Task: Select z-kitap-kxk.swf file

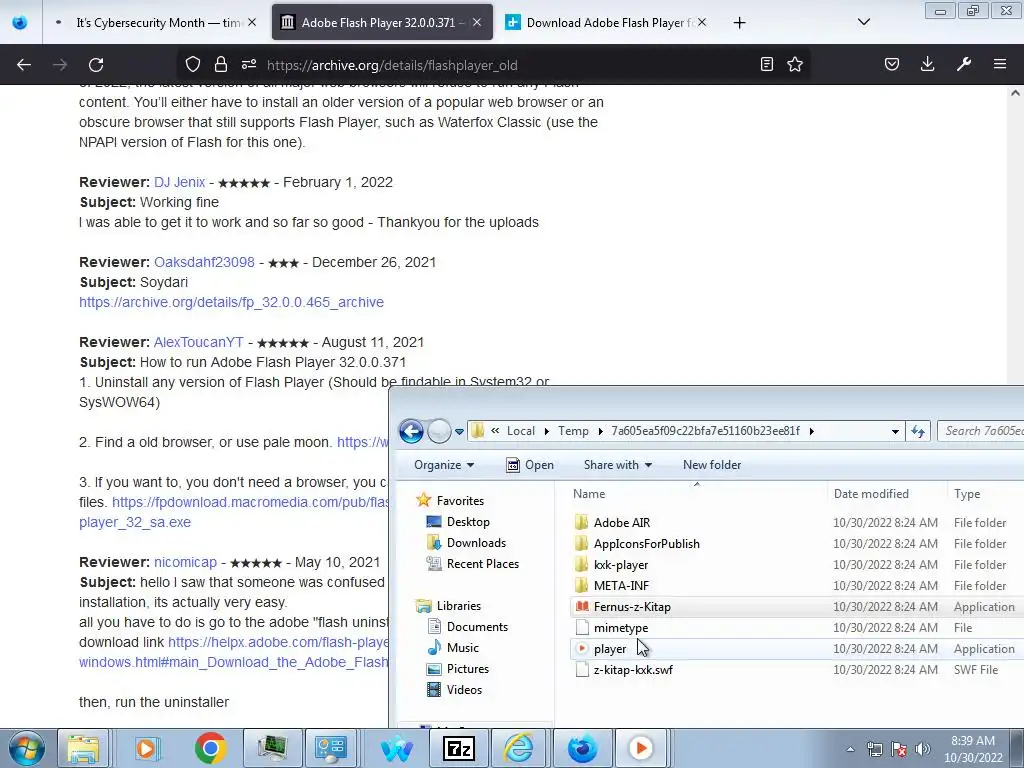Action: coord(633,669)
